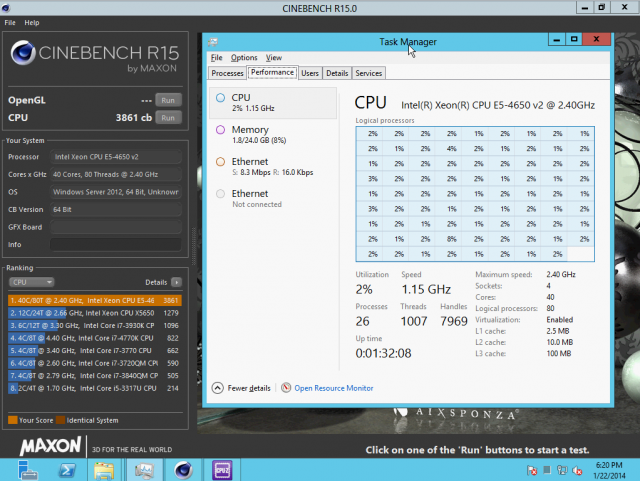Viewport: 640px width, 481px height.
Task: Select the Not connected Ethernet item
Action: [273, 198]
